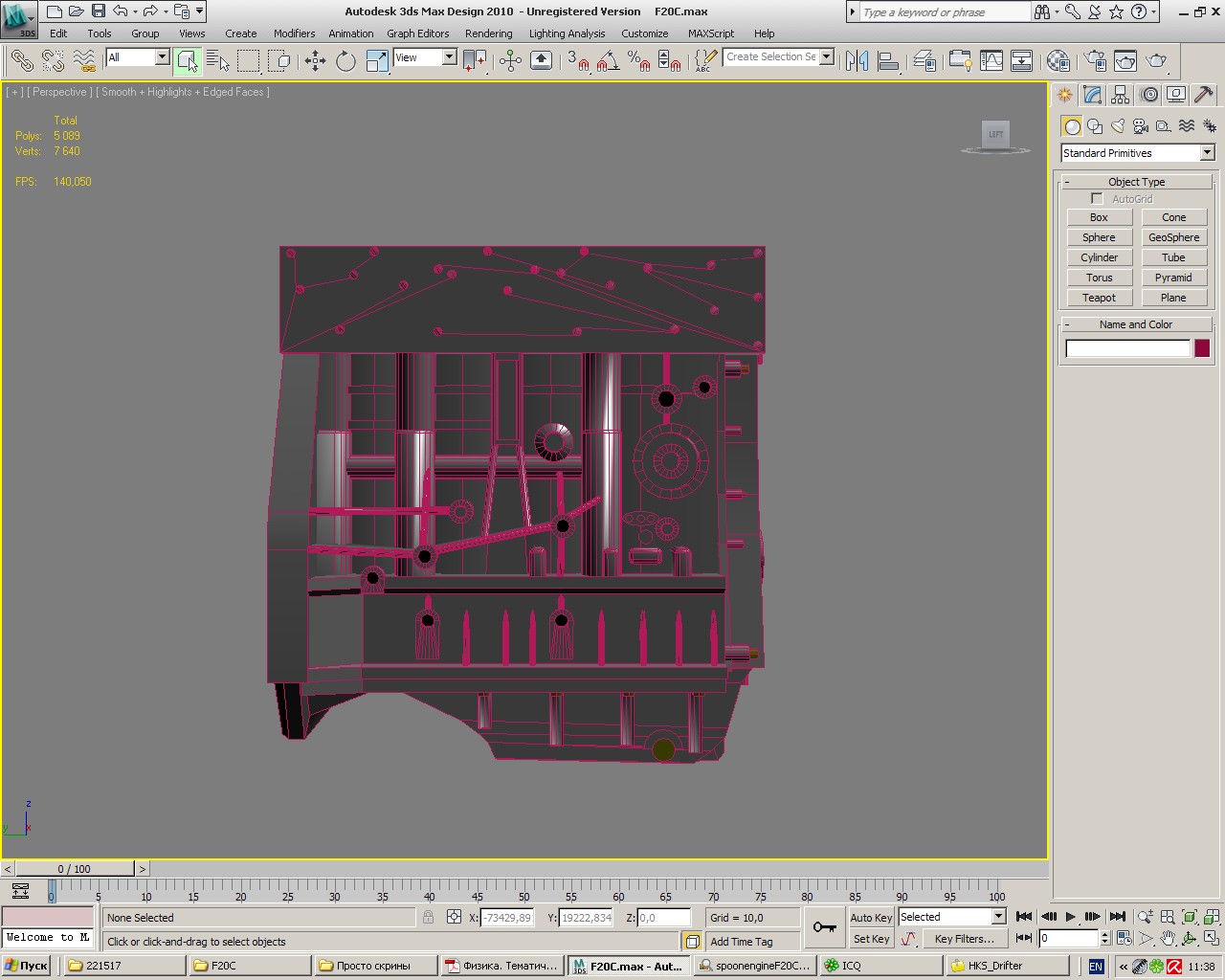This screenshot has width=1225, height=980.
Task: Open the Select by Name dialog
Action: pyautogui.click(x=218, y=61)
